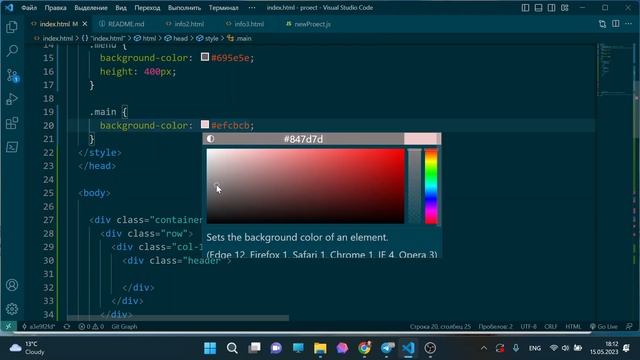Open the Терминал menu
640x360 pixels.
click(x=224, y=8)
